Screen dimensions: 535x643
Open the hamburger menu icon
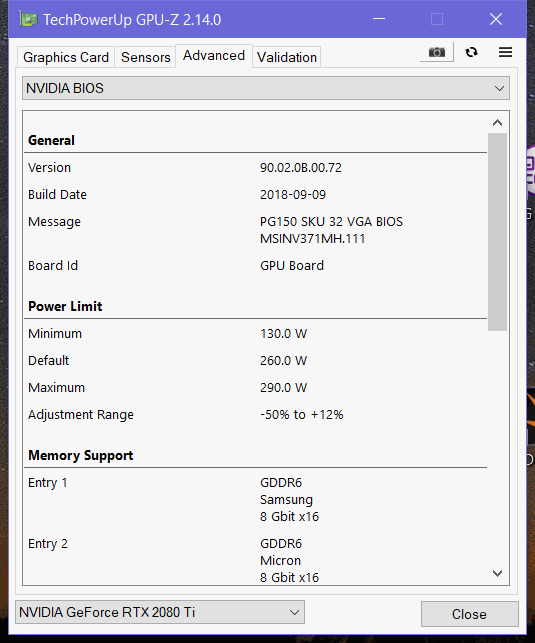pyautogui.click(x=505, y=52)
